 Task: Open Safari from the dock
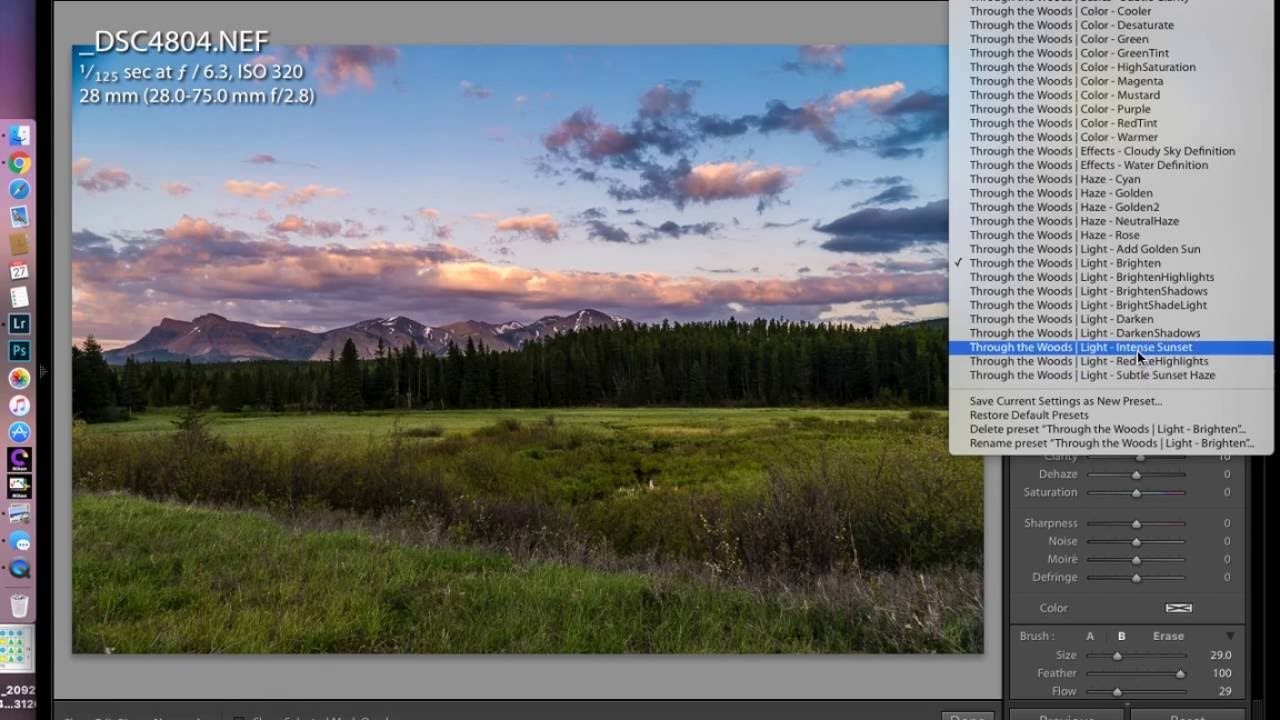click(x=19, y=190)
